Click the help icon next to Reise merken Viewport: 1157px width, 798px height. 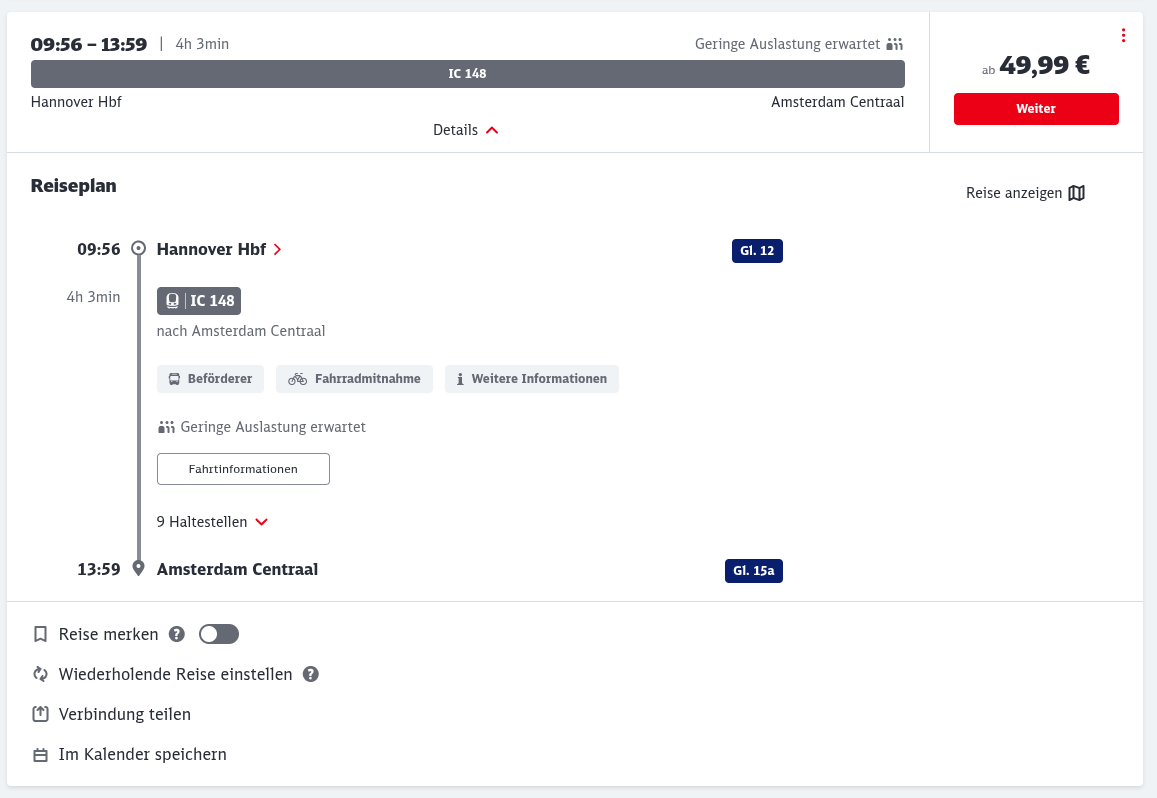pos(177,634)
